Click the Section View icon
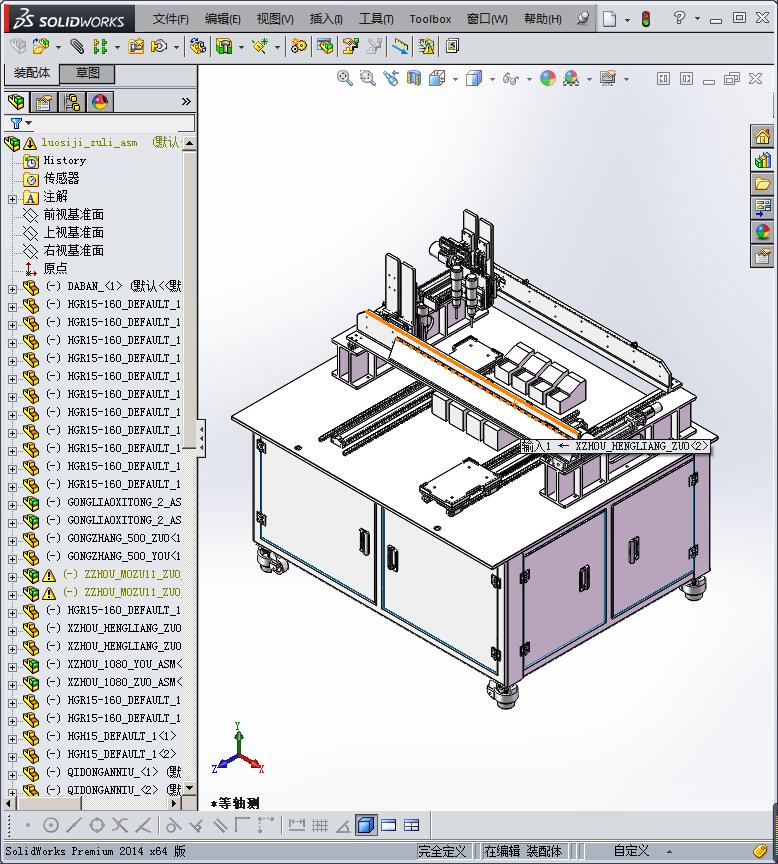This screenshot has width=778, height=864. click(x=414, y=78)
